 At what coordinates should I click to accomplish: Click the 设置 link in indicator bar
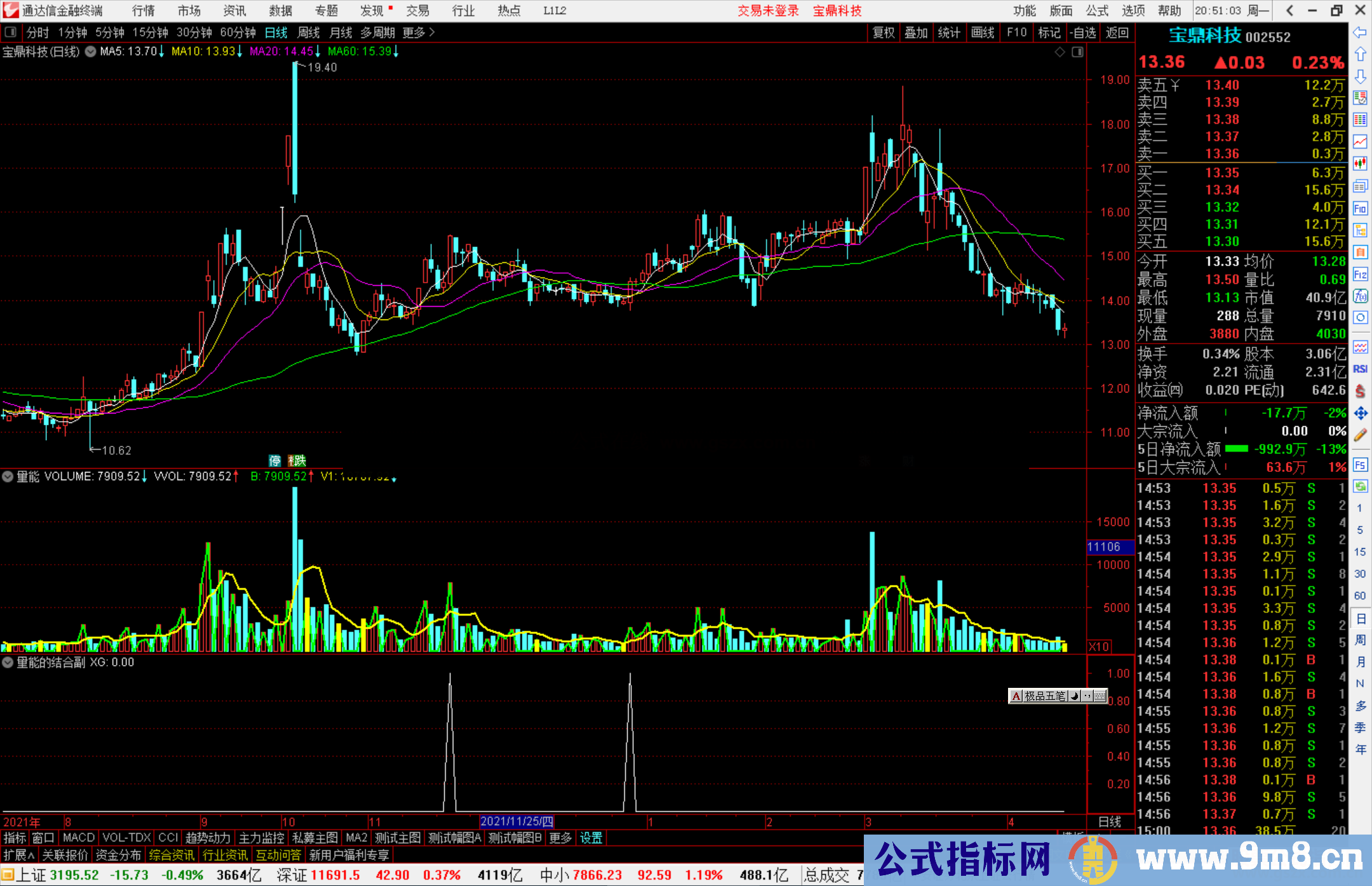coord(591,838)
